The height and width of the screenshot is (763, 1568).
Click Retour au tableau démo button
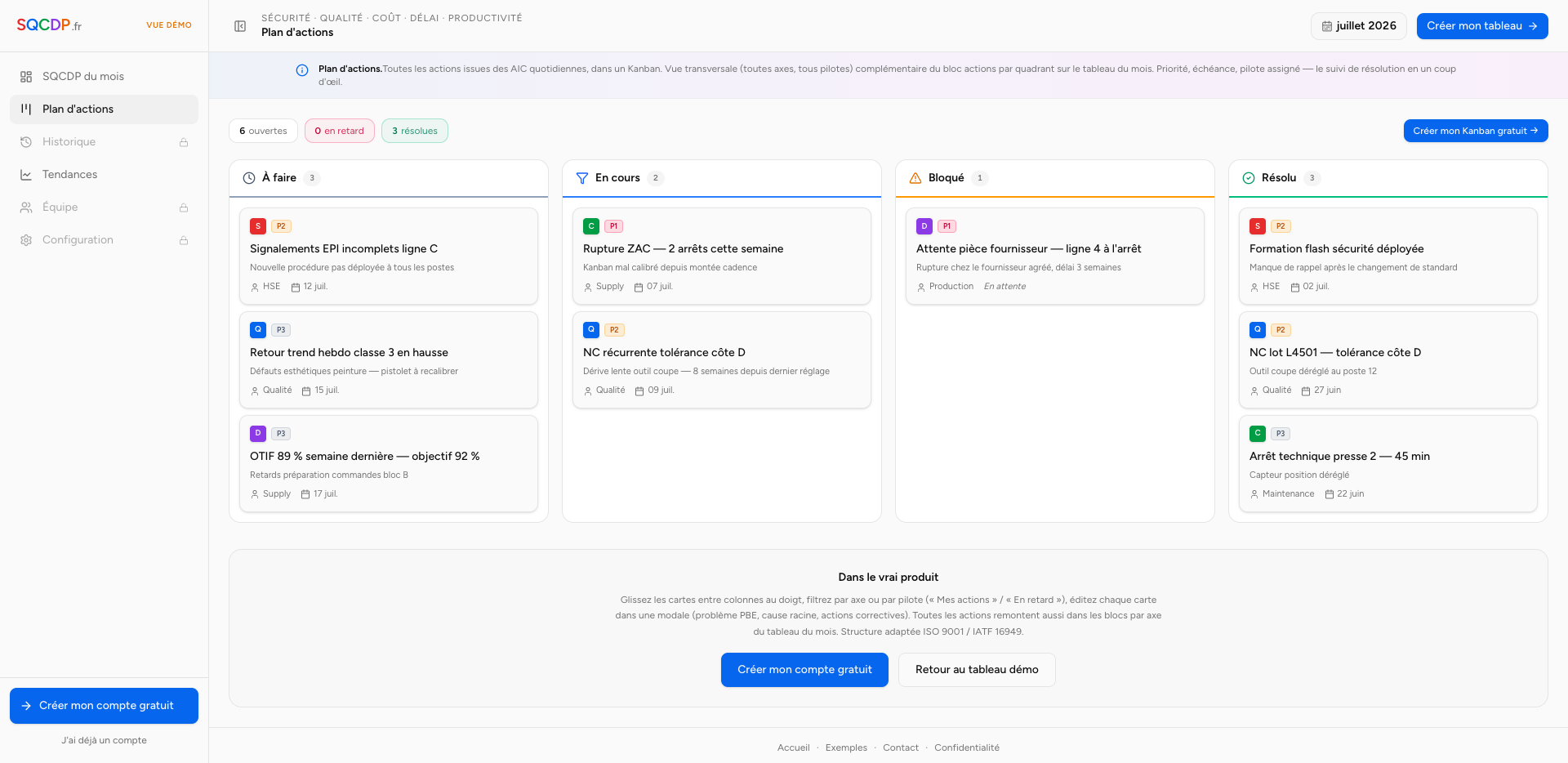pos(977,670)
